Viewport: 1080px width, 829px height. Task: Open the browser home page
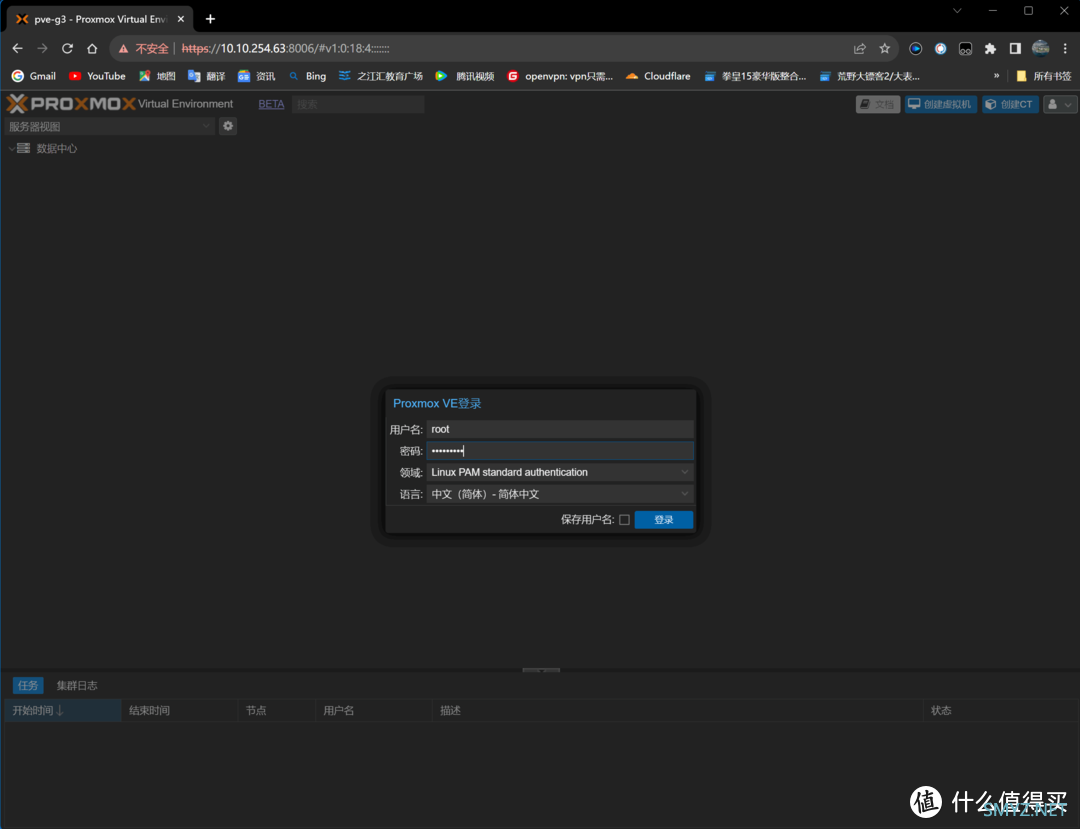[92, 48]
